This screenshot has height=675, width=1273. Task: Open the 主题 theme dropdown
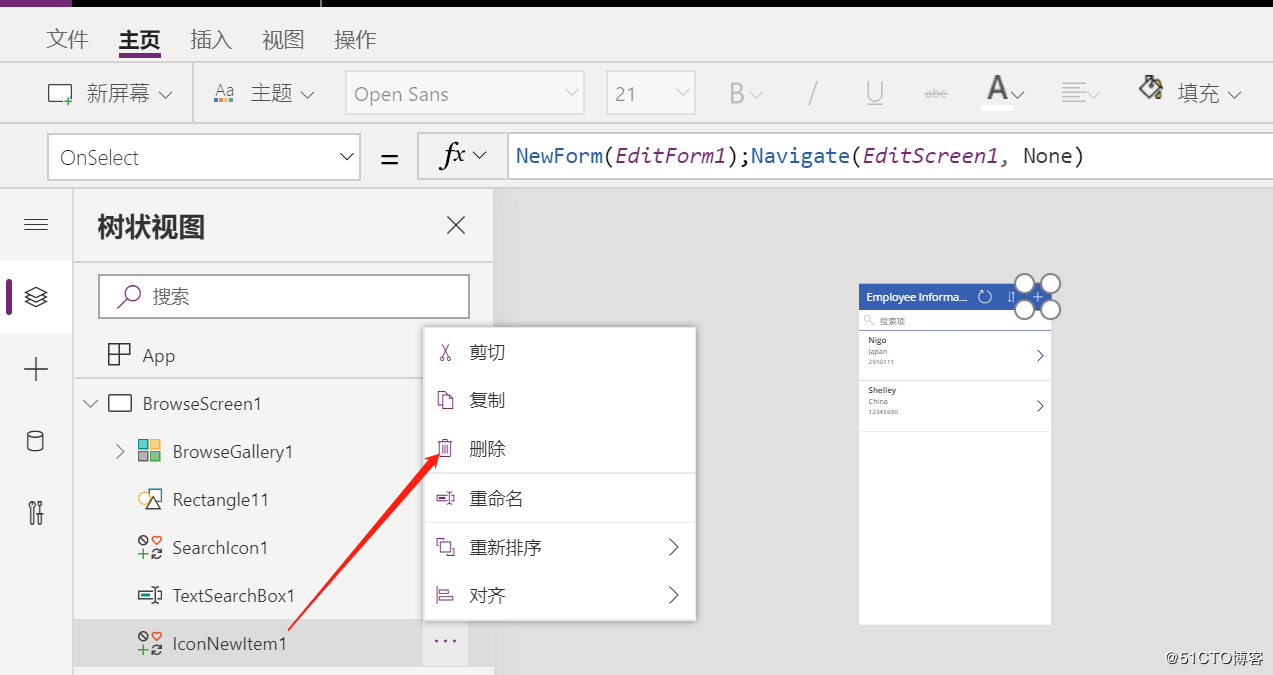[264, 94]
